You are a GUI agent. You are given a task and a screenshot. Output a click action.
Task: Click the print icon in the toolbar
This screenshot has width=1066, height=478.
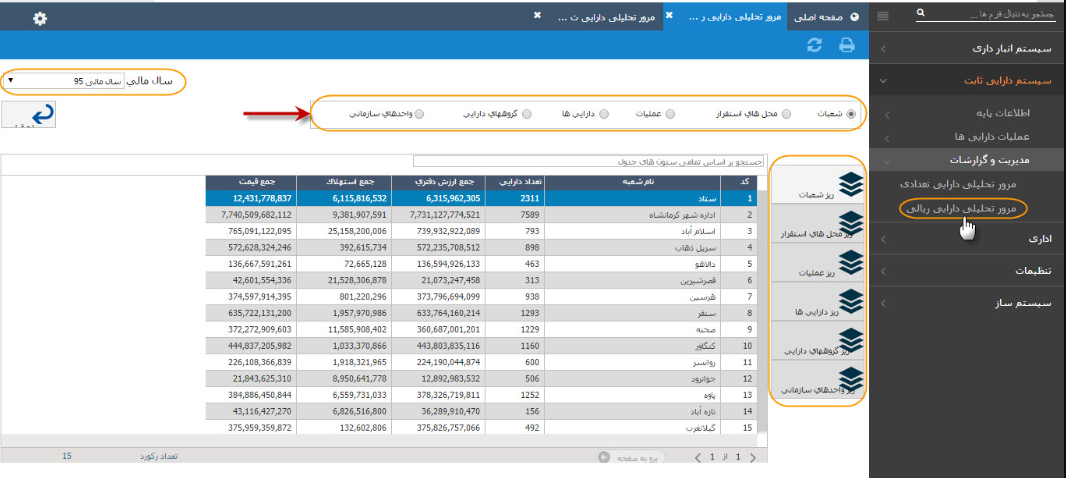click(846, 45)
